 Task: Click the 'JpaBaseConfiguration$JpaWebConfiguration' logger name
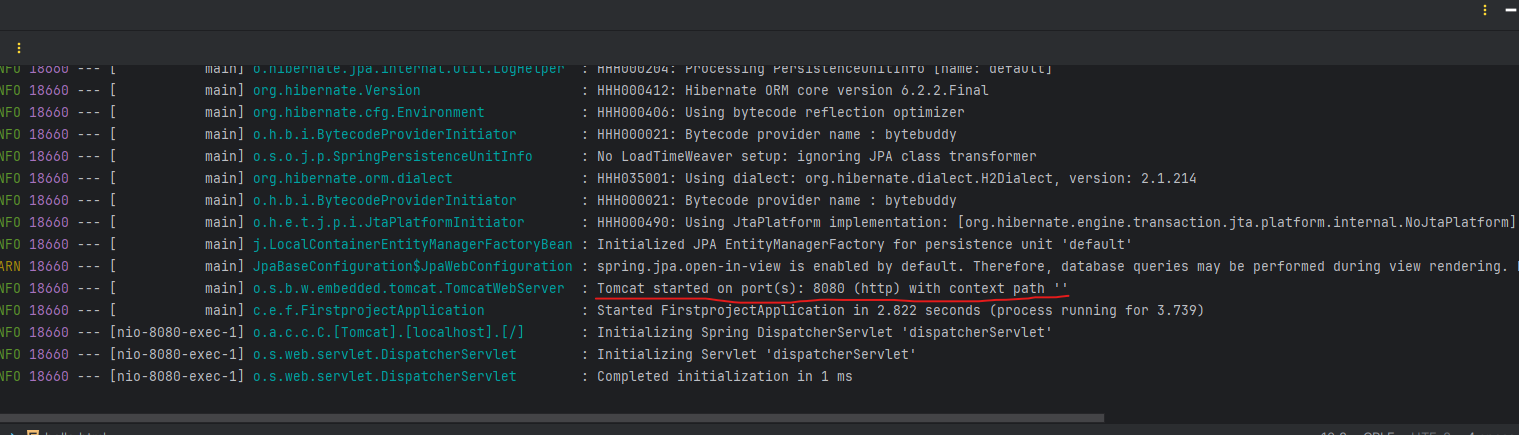click(412, 266)
